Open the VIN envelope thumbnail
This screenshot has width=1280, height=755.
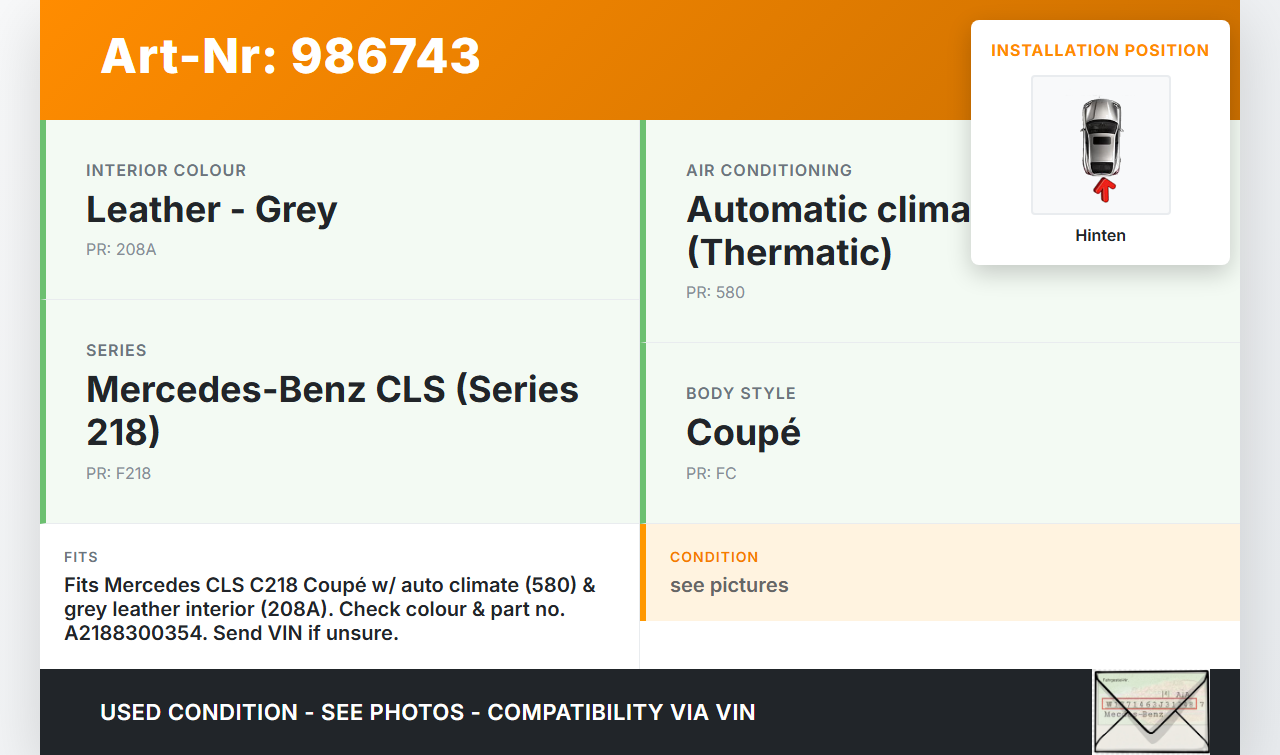1150,711
